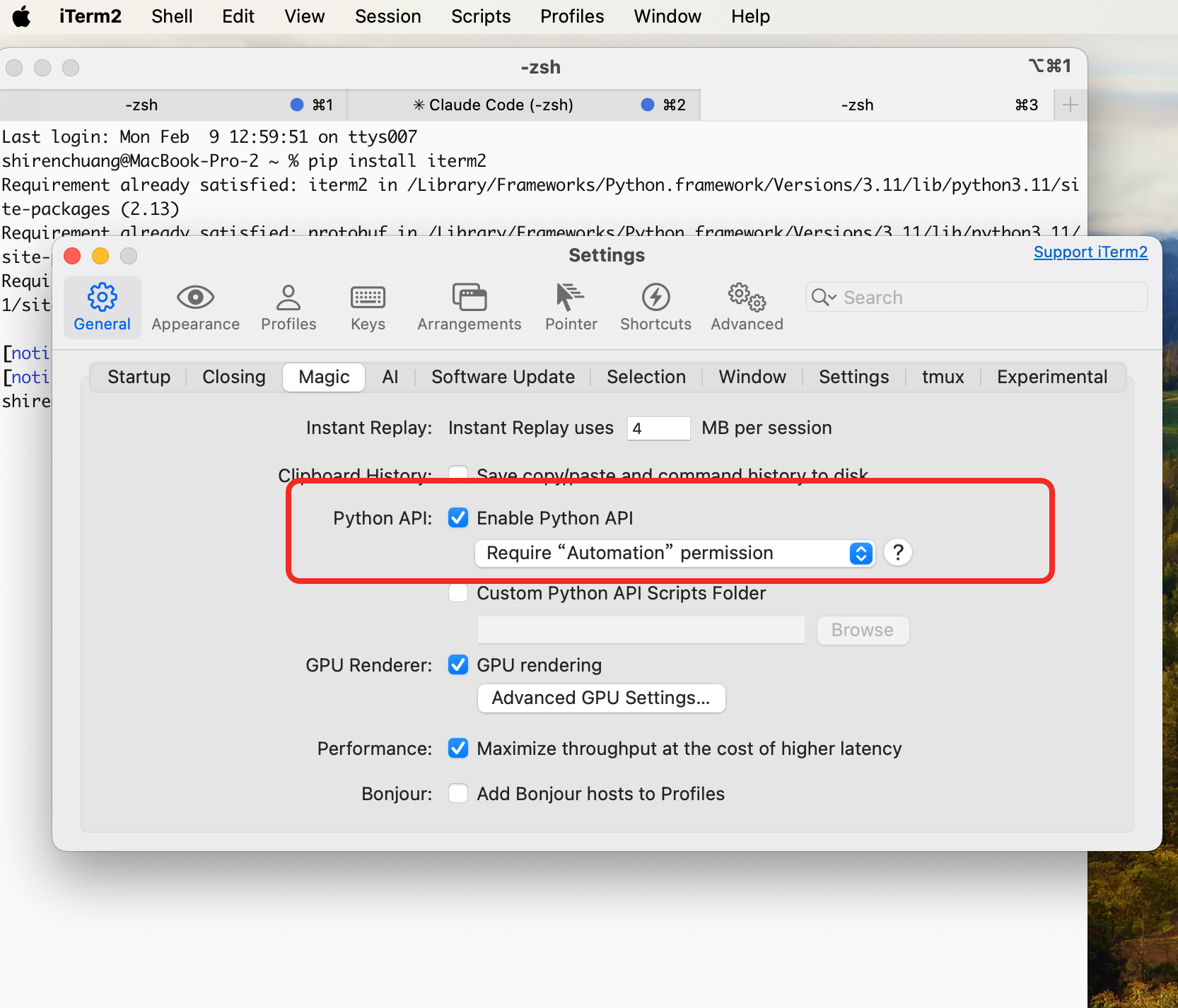Switch to the Closing tab
The height and width of the screenshot is (1008, 1178).
point(234,377)
